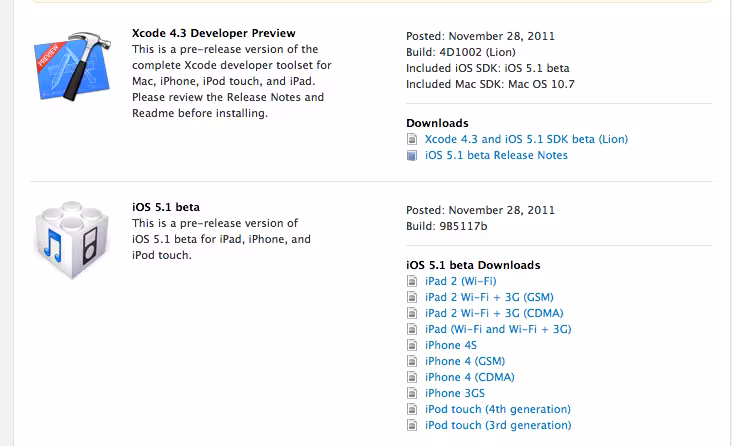Download iPad 2 Wi-Fi + 3G (GSM)
Screen dimensions: 732x446
click(489, 297)
